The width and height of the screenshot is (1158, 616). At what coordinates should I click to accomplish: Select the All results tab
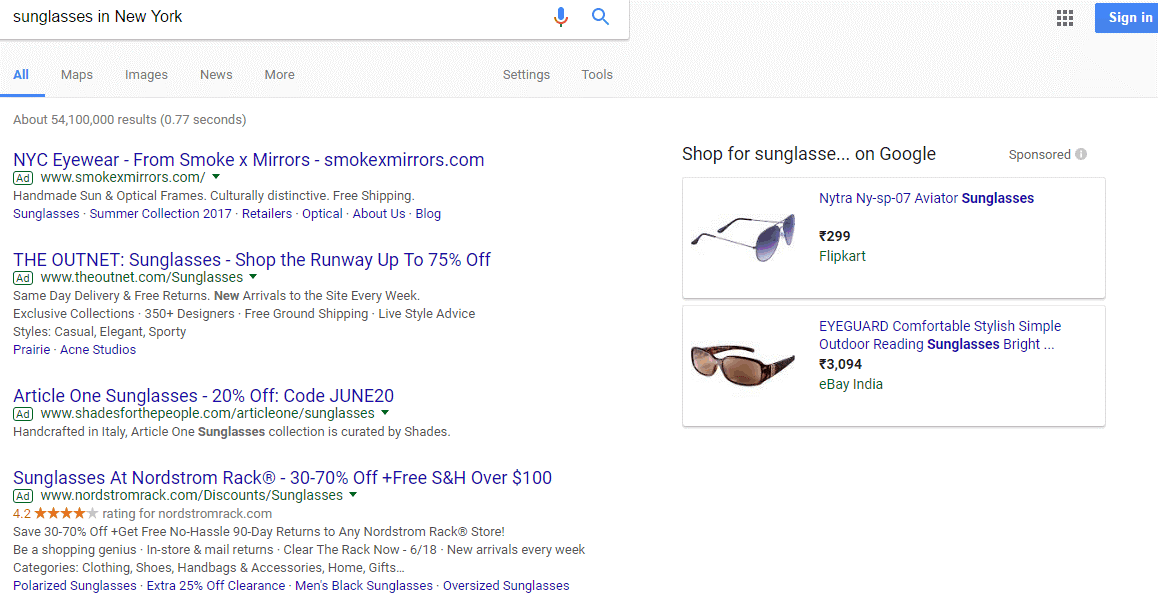[21, 75]
